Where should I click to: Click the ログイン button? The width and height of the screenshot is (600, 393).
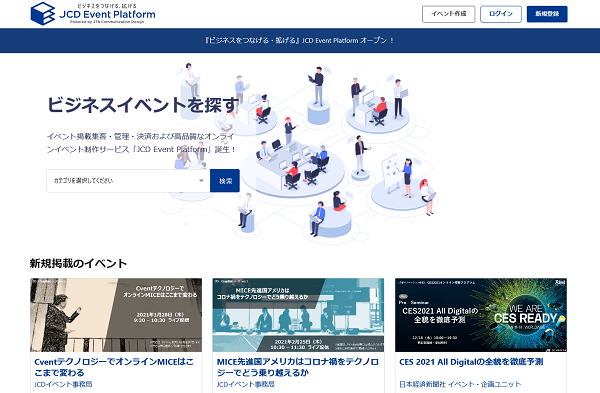[501, 14]
